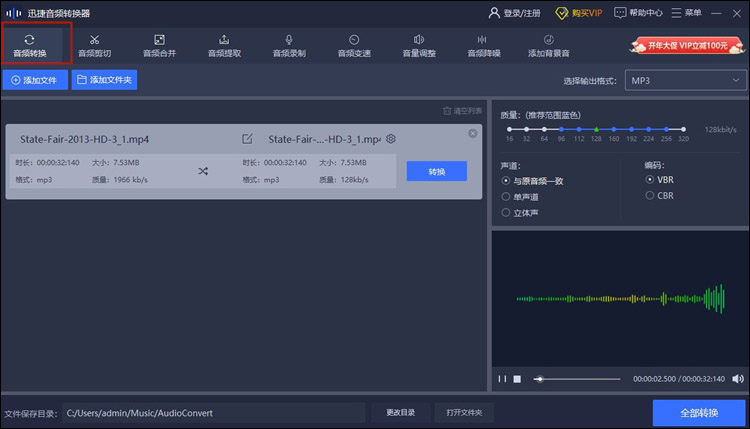Stop the audio preview playback
750x429 pixels.
(x=517, y=379)
